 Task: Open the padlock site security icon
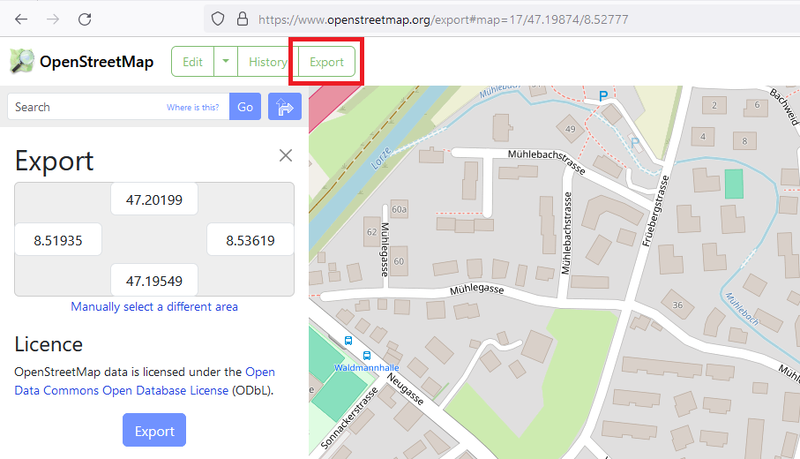(243, 19)
